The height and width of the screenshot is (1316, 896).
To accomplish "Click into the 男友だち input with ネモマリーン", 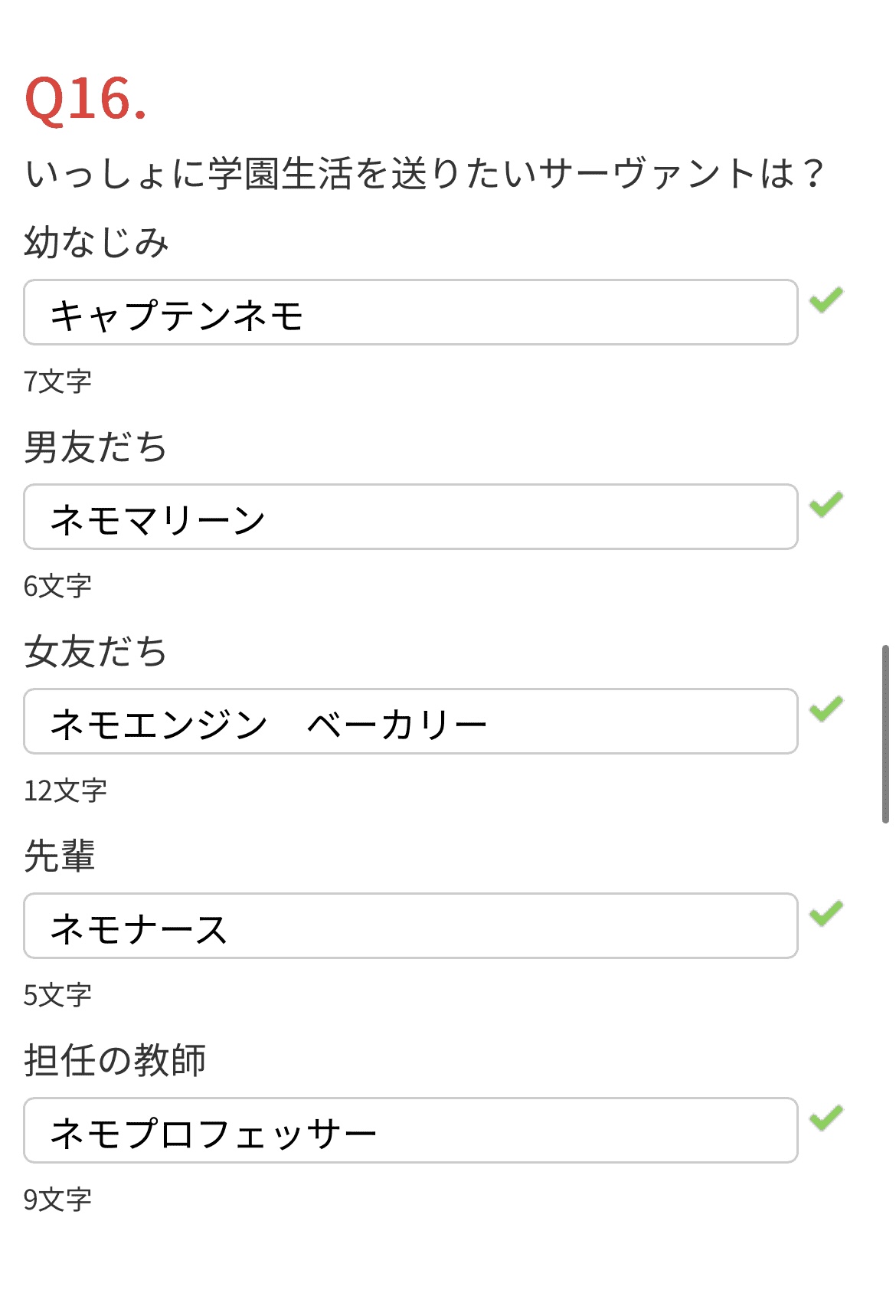I will pos(410,517).
